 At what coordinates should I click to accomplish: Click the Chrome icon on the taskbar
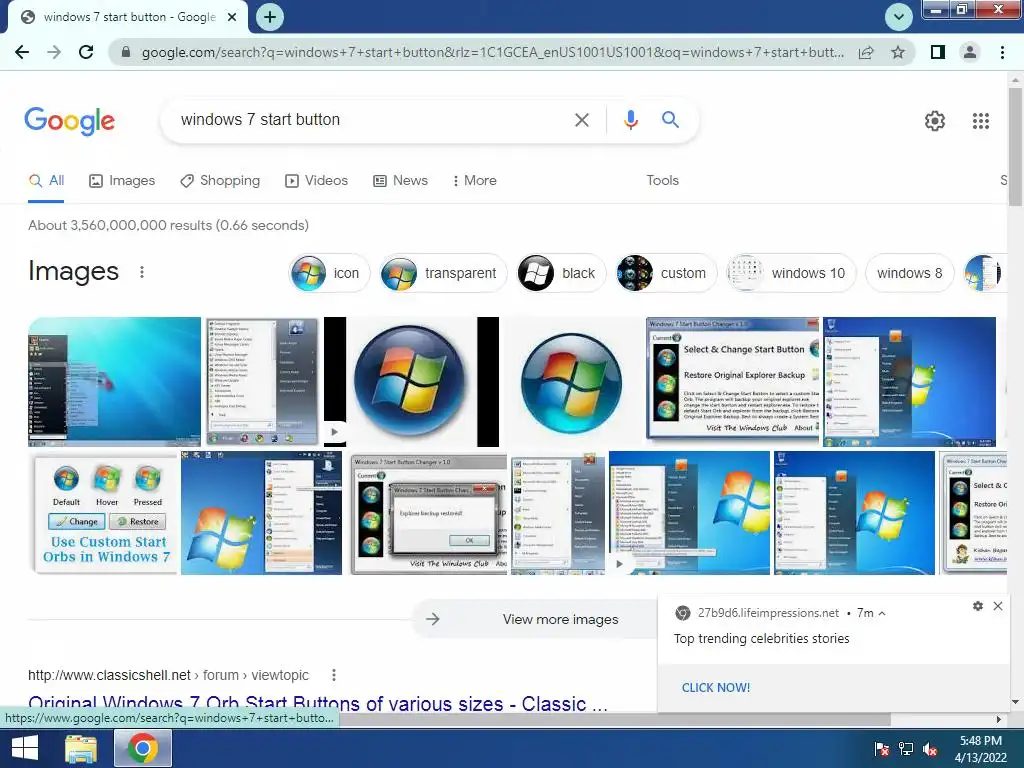pos(143,748)
